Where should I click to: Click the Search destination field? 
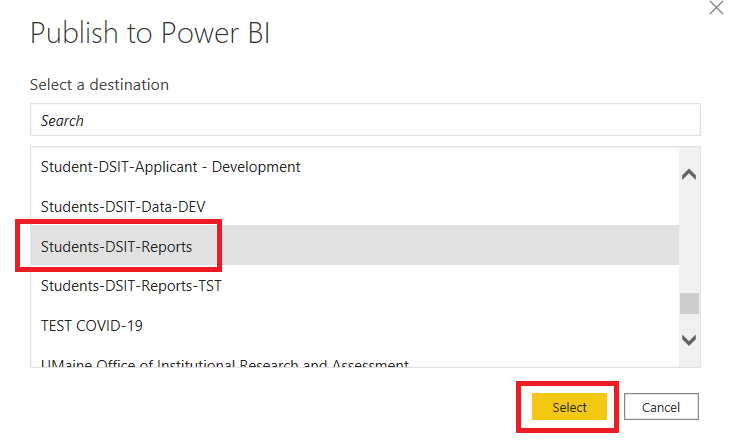point(365,120)
